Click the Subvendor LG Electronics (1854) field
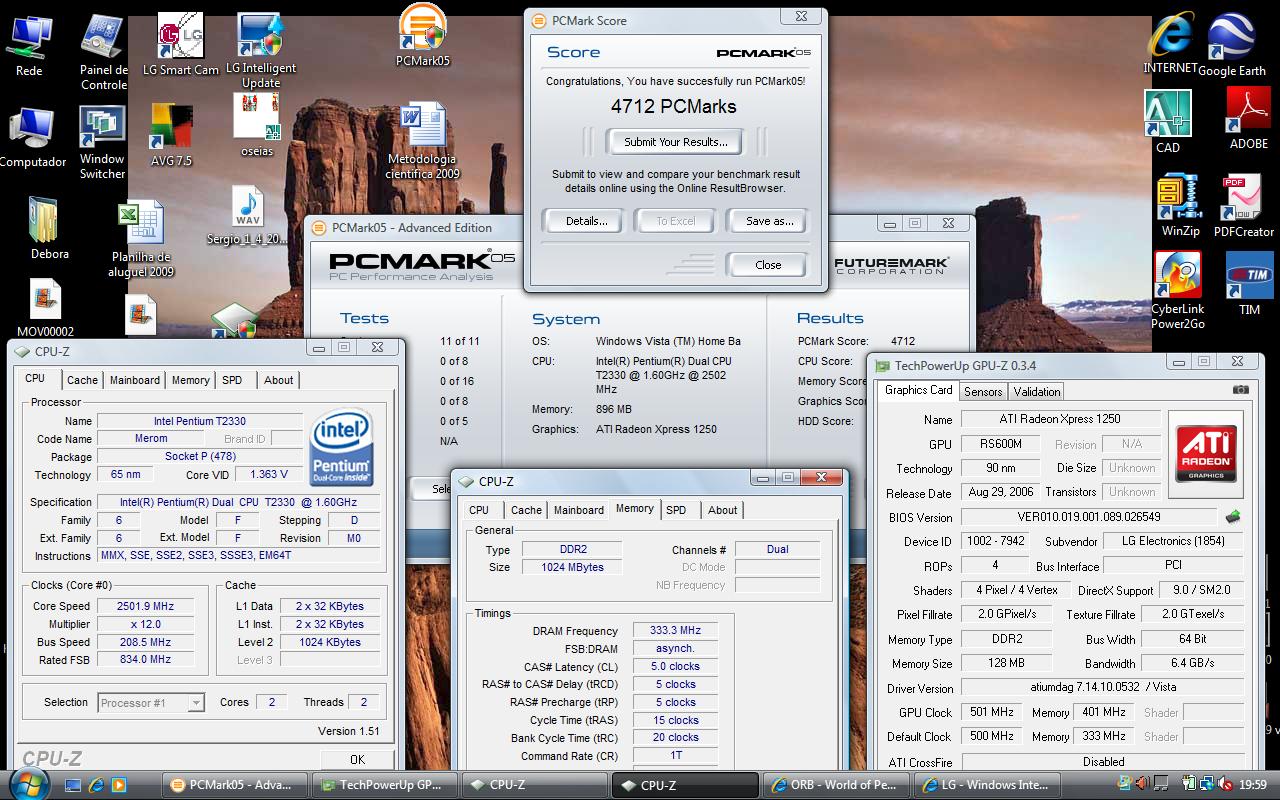Image resolution: width=1280 pixels, height=800 pixels. click(1175, 541)
